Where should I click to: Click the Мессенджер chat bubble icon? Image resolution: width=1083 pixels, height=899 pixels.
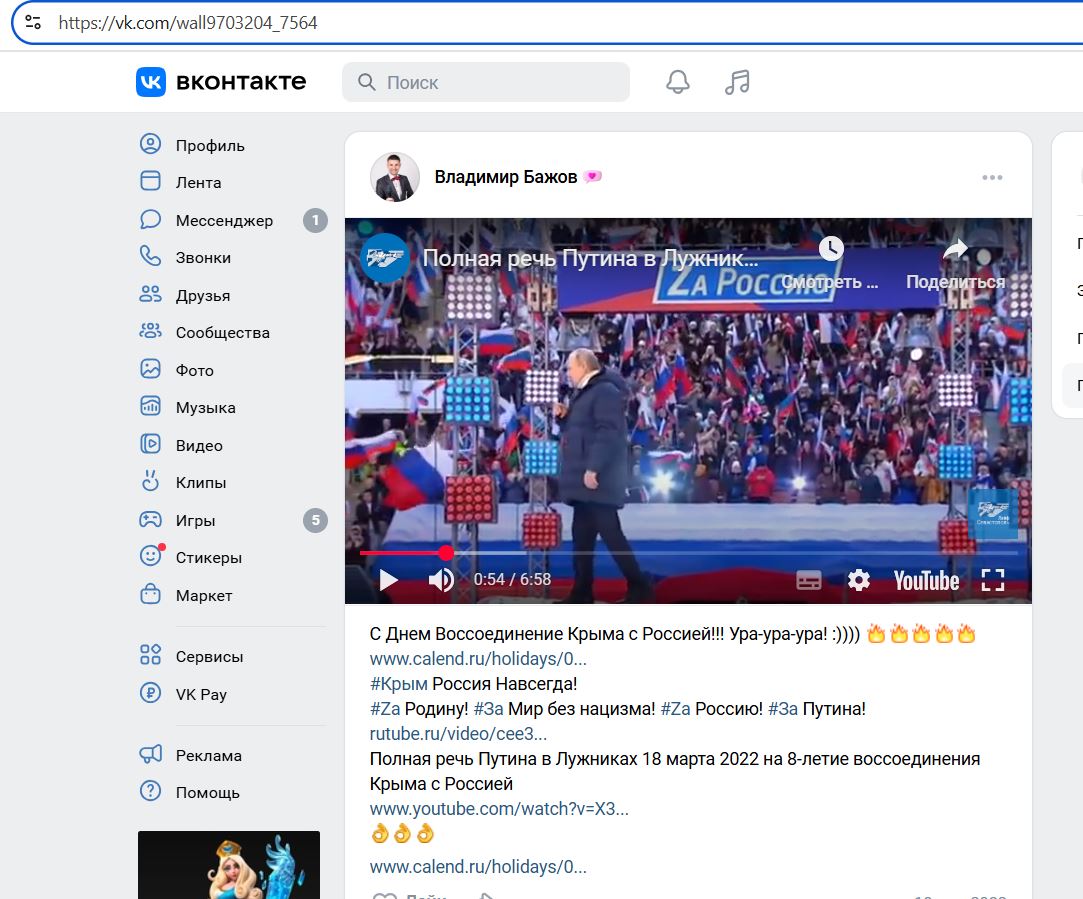click(x=151, y=220)
